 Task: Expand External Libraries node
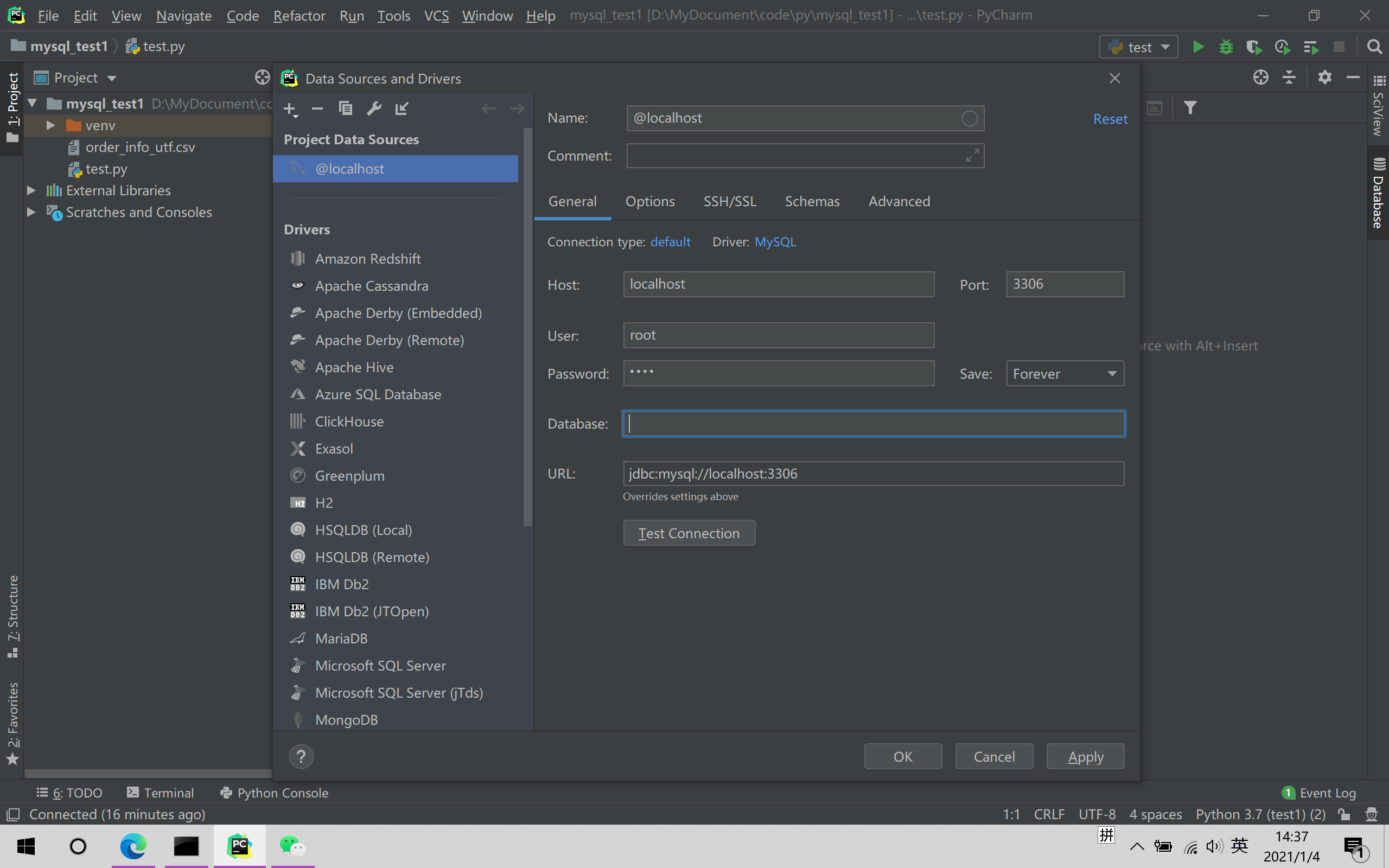(31, 190)
